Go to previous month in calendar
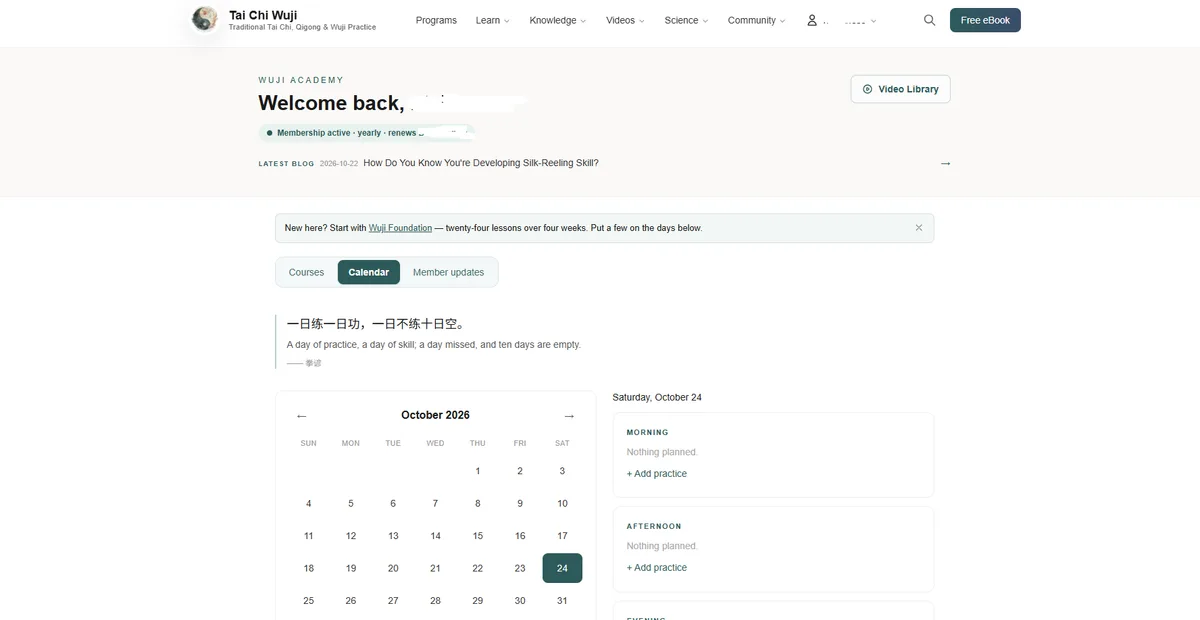The image size is (1200, 620). pyautogui.click(x=302, y=416)
